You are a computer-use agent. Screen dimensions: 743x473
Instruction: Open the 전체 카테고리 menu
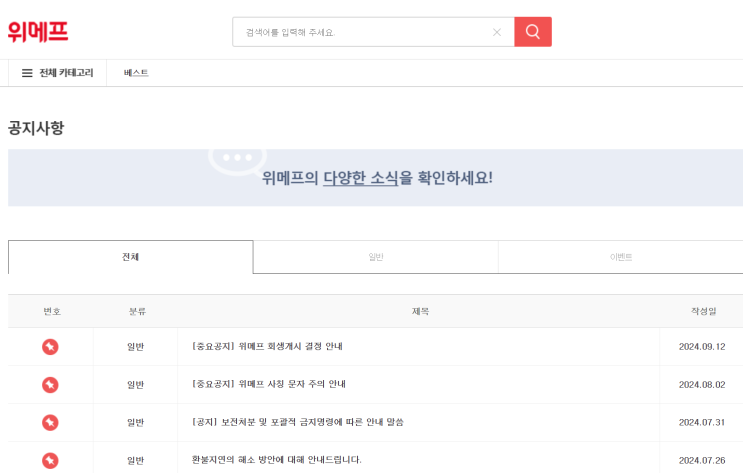tap(57, 73)
